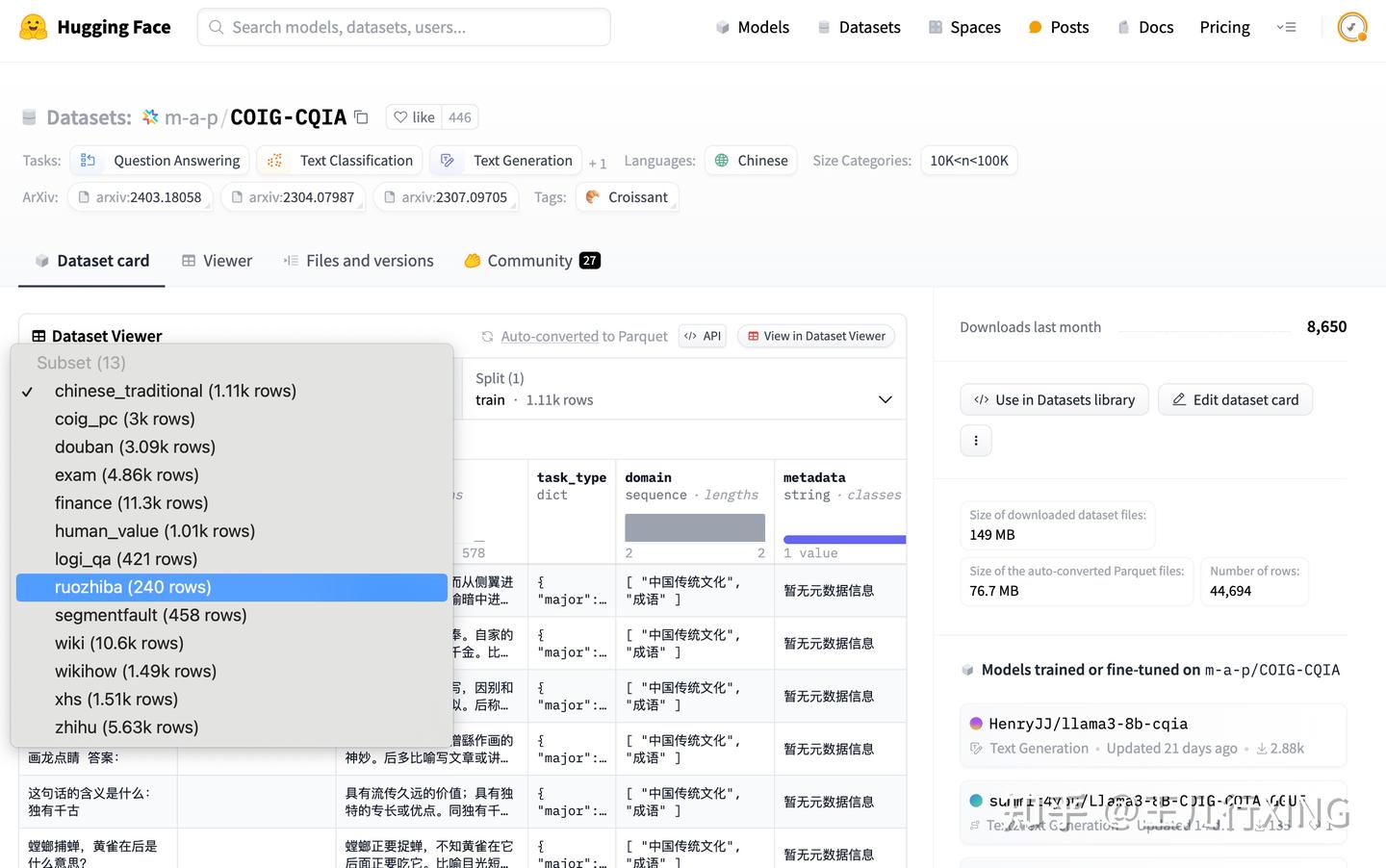Open the API panel via </> icon
Screen dimensions: 1386x868
702,336
